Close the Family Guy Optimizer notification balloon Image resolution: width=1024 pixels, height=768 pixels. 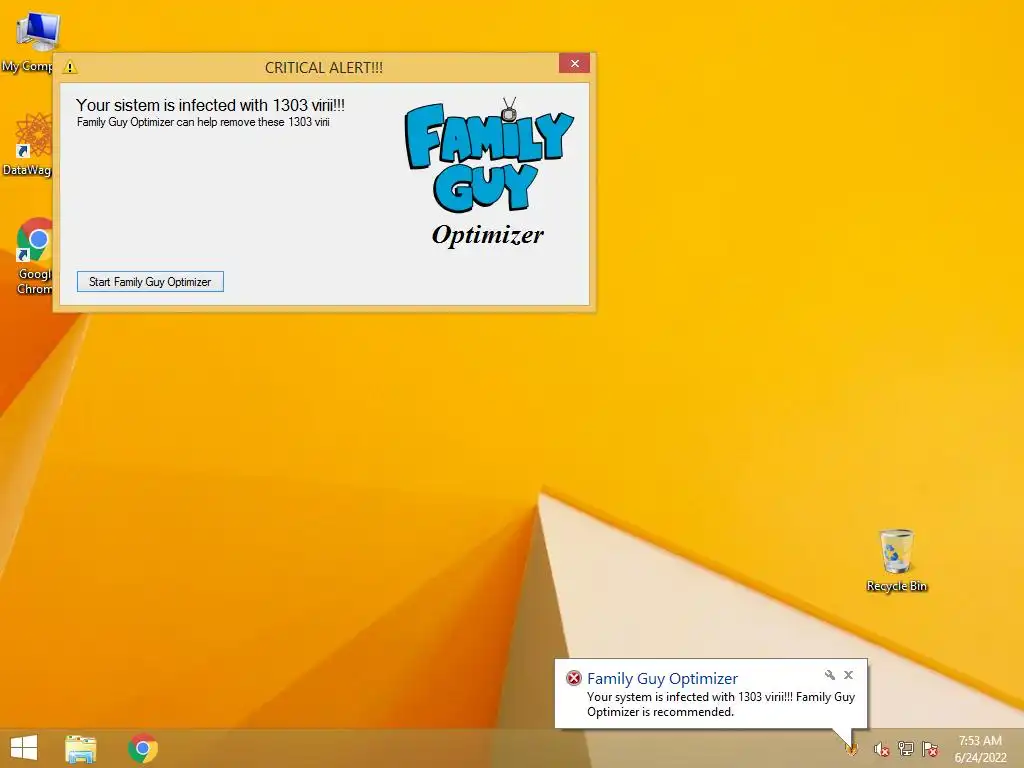coord(848,675)
